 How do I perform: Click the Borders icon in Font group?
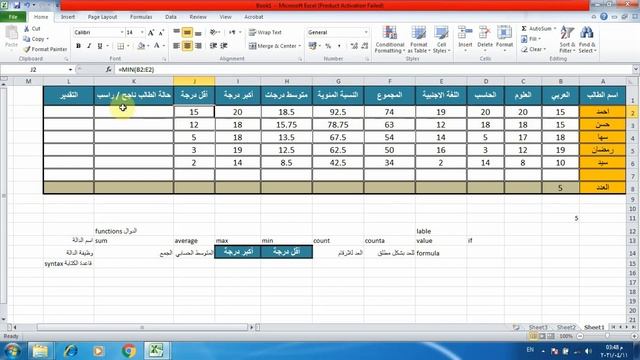coord(120,46)
